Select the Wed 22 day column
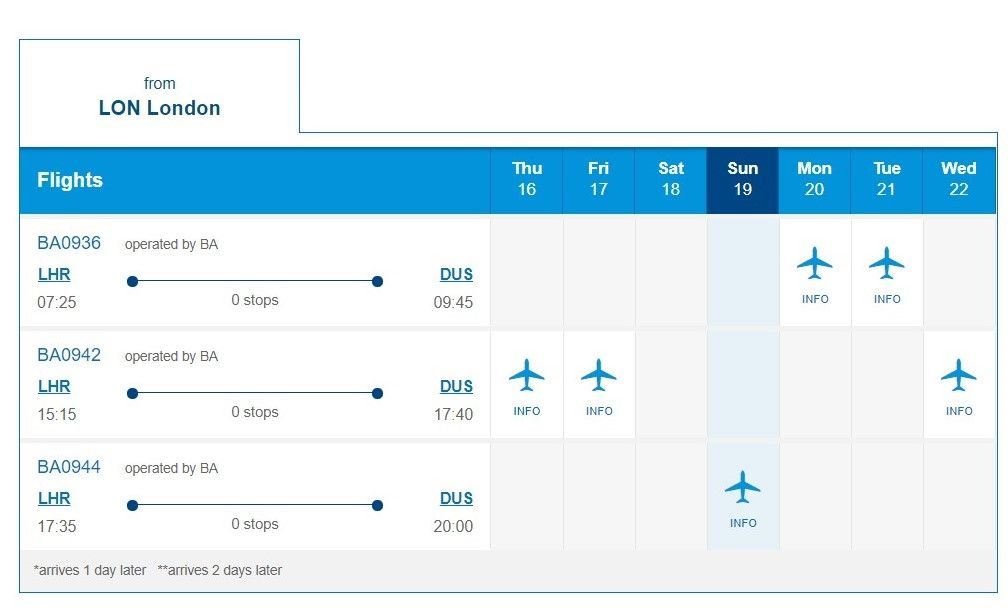1008x613 pixels. tap(958, 179)
